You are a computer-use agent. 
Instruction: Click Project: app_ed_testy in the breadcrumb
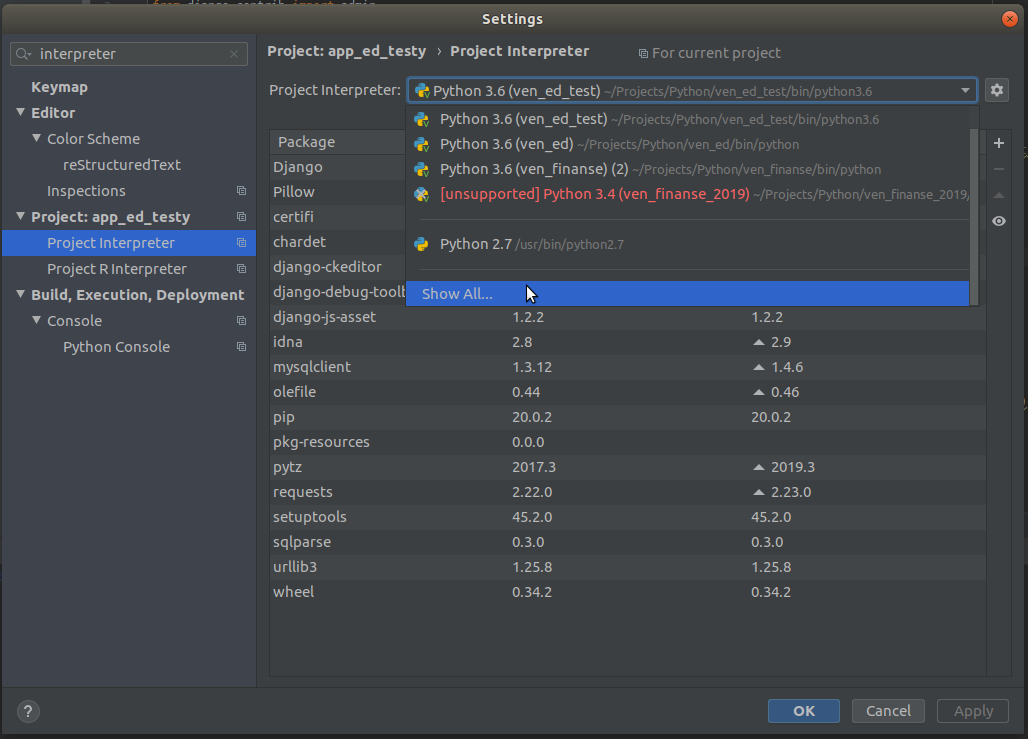[347, 51]
